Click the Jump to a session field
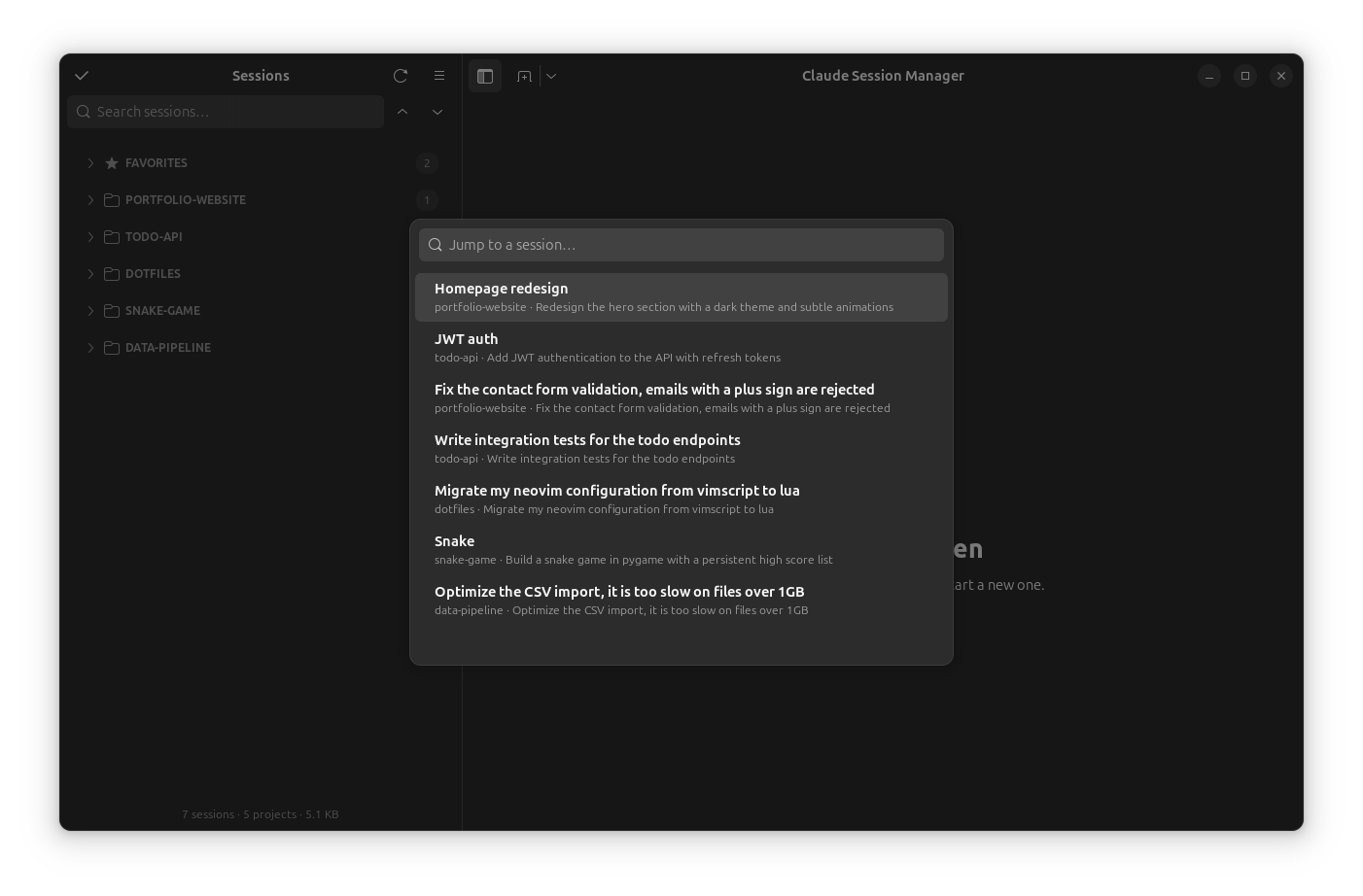Screen dimensions: 1363x896 681,245
